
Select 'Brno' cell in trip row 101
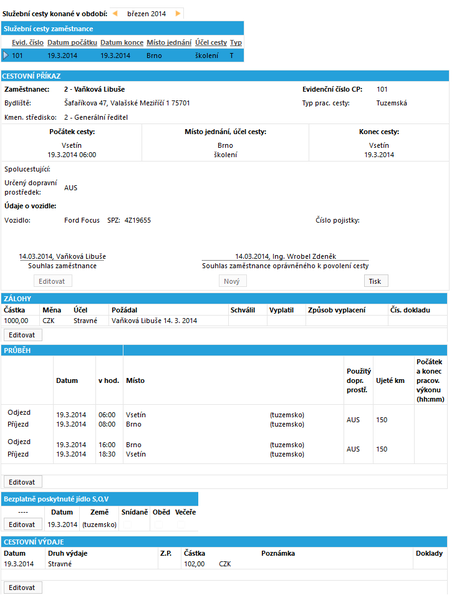click(x=154, y=55)
